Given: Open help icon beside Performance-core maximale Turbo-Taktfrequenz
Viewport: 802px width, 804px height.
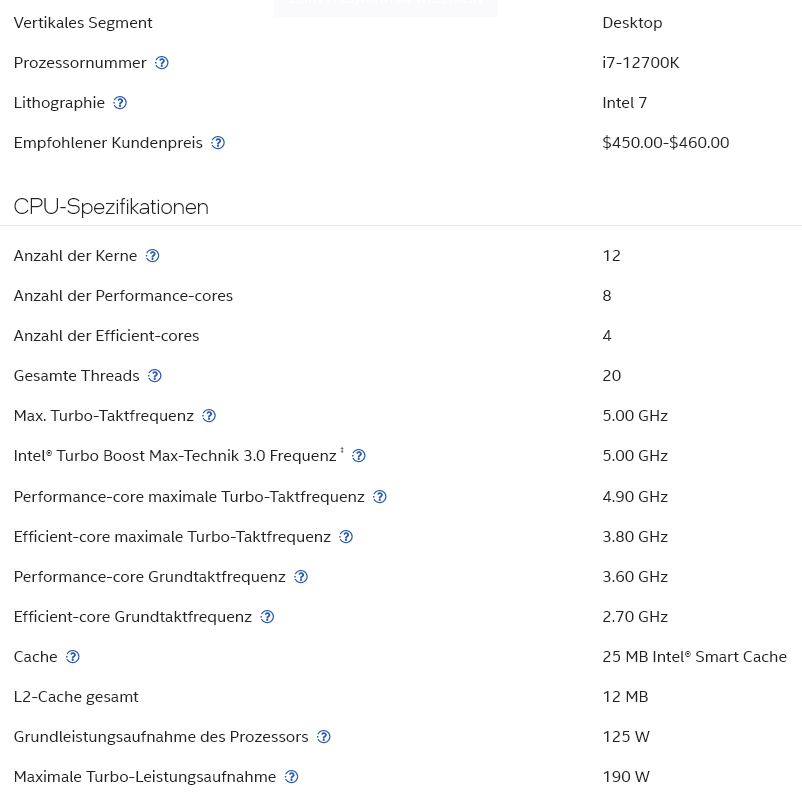Looking at the screenshot, I should (x=379, y=497).
